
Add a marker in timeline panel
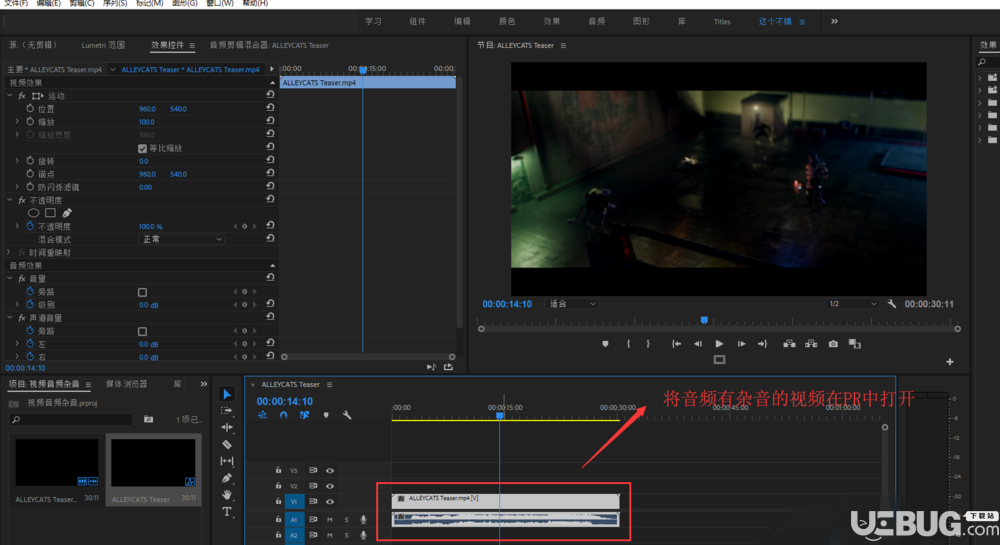point(326,415)
